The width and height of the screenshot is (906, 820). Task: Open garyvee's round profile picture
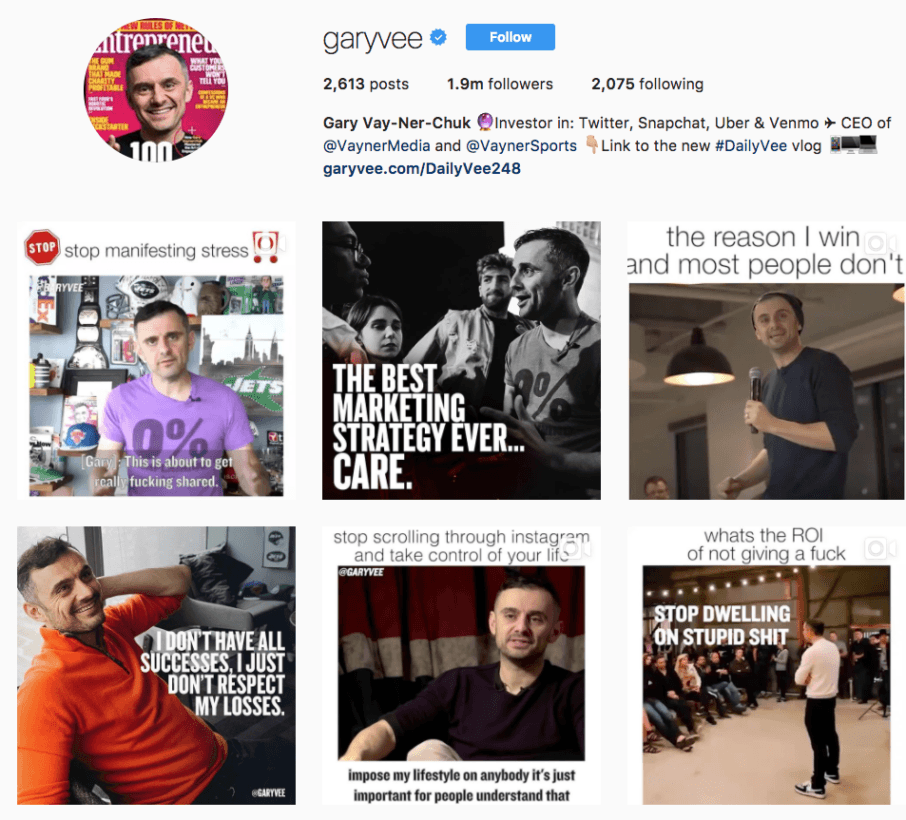[156, 90]
